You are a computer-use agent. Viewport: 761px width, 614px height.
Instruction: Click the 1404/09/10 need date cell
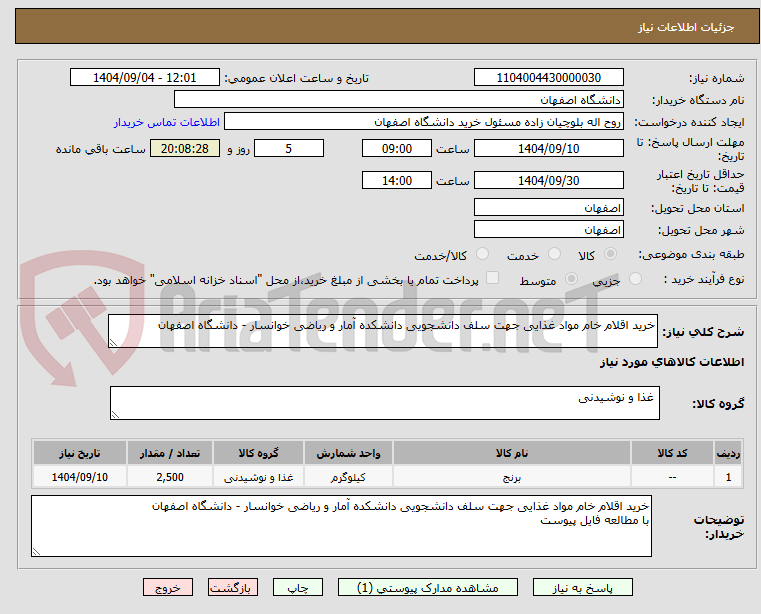pos(80,477)
